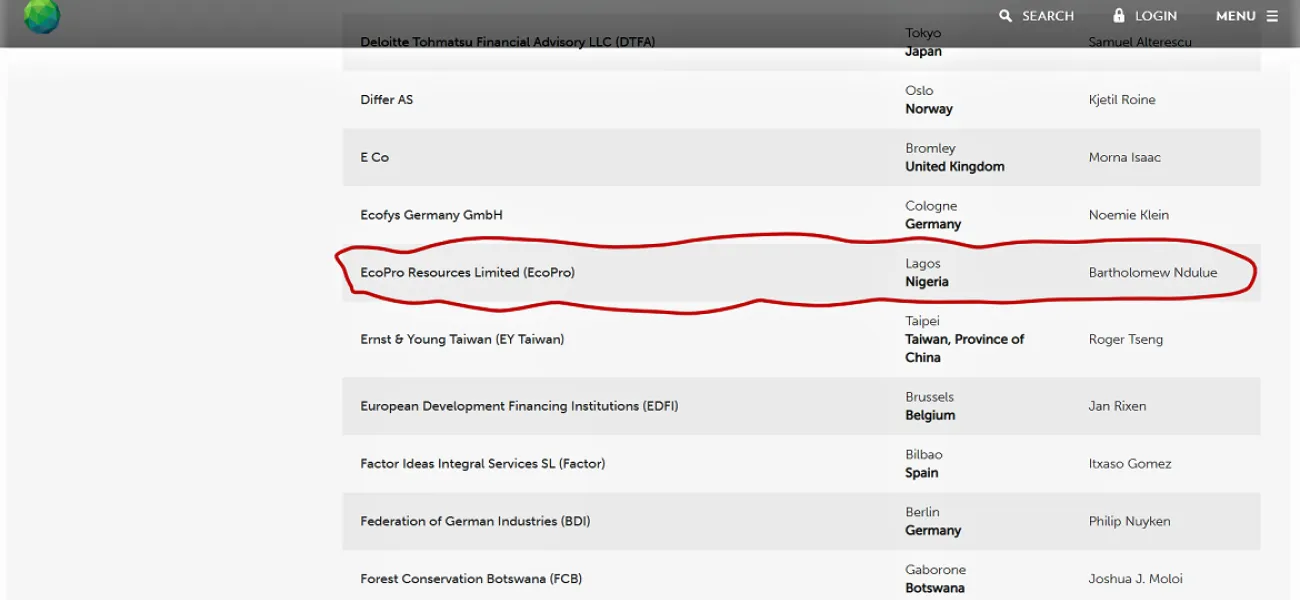Open the hamburger menu icon
Image resolution: width=1300 pixels, height=600 pixels.
point(1271,15)
